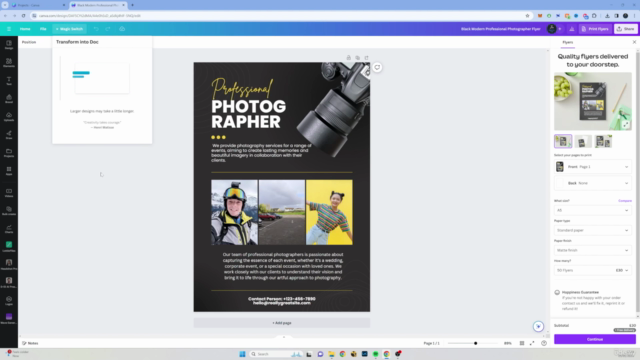
Task: Open the Matte finish dropdown
Action: [593, 250]
